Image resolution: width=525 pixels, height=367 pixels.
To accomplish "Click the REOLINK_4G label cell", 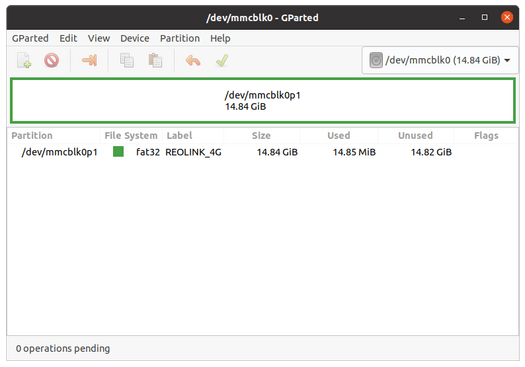I will 193,152.
